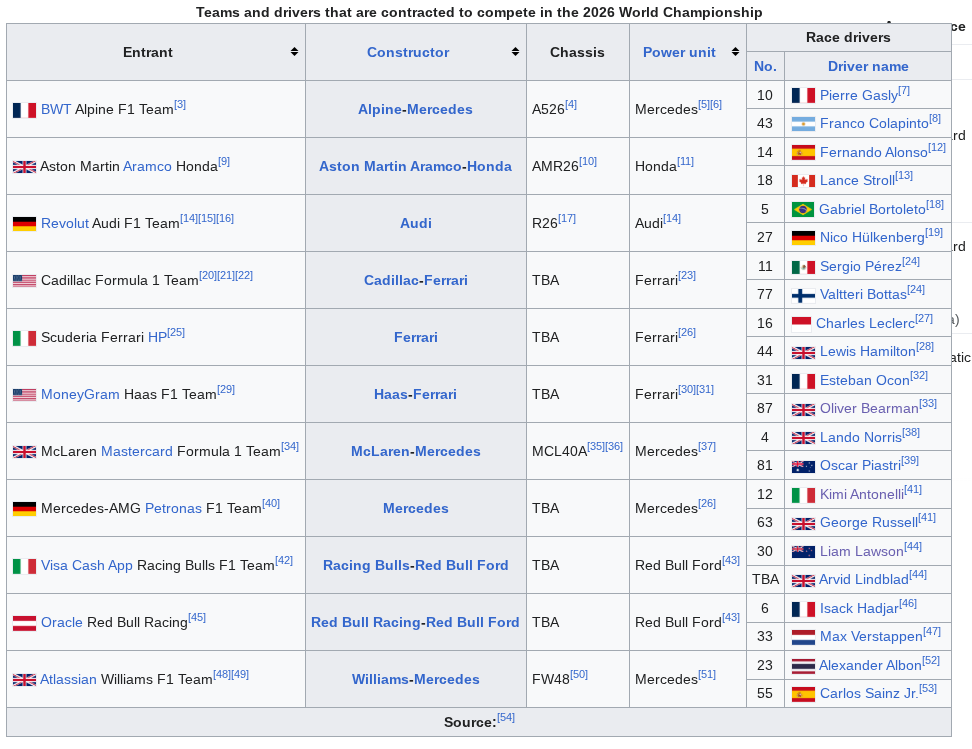Click the Italian flag beside Scuderia Ferrari HP
The height and width of the screenshot is (749, 972).
point(24,338)
